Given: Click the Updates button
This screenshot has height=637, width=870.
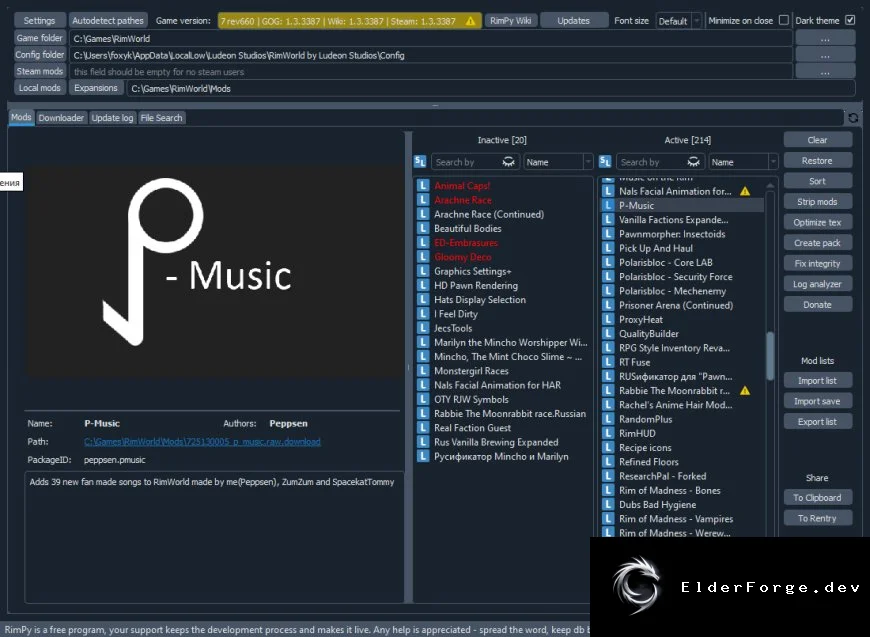Looking at the screenshot, I should coord(574,21).
